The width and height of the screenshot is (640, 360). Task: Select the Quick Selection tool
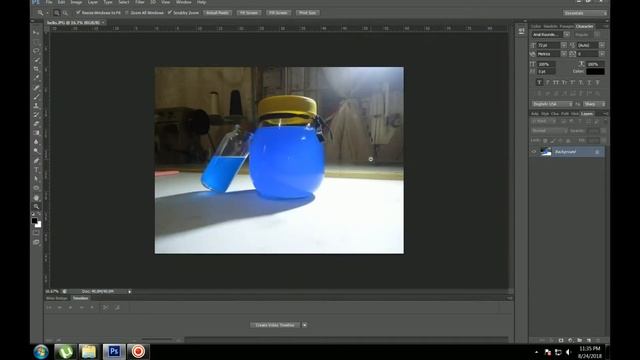[x=36, y=60]
